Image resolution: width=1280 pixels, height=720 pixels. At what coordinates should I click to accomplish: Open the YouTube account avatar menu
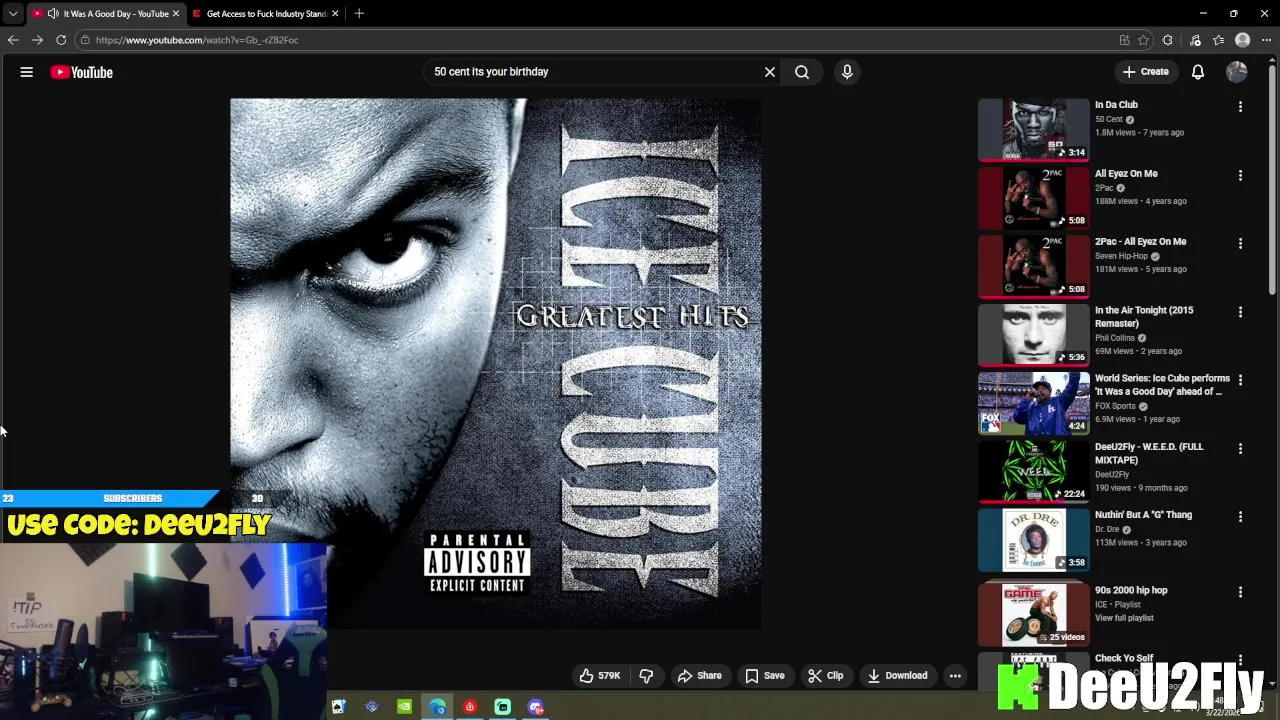(1237, 72)
